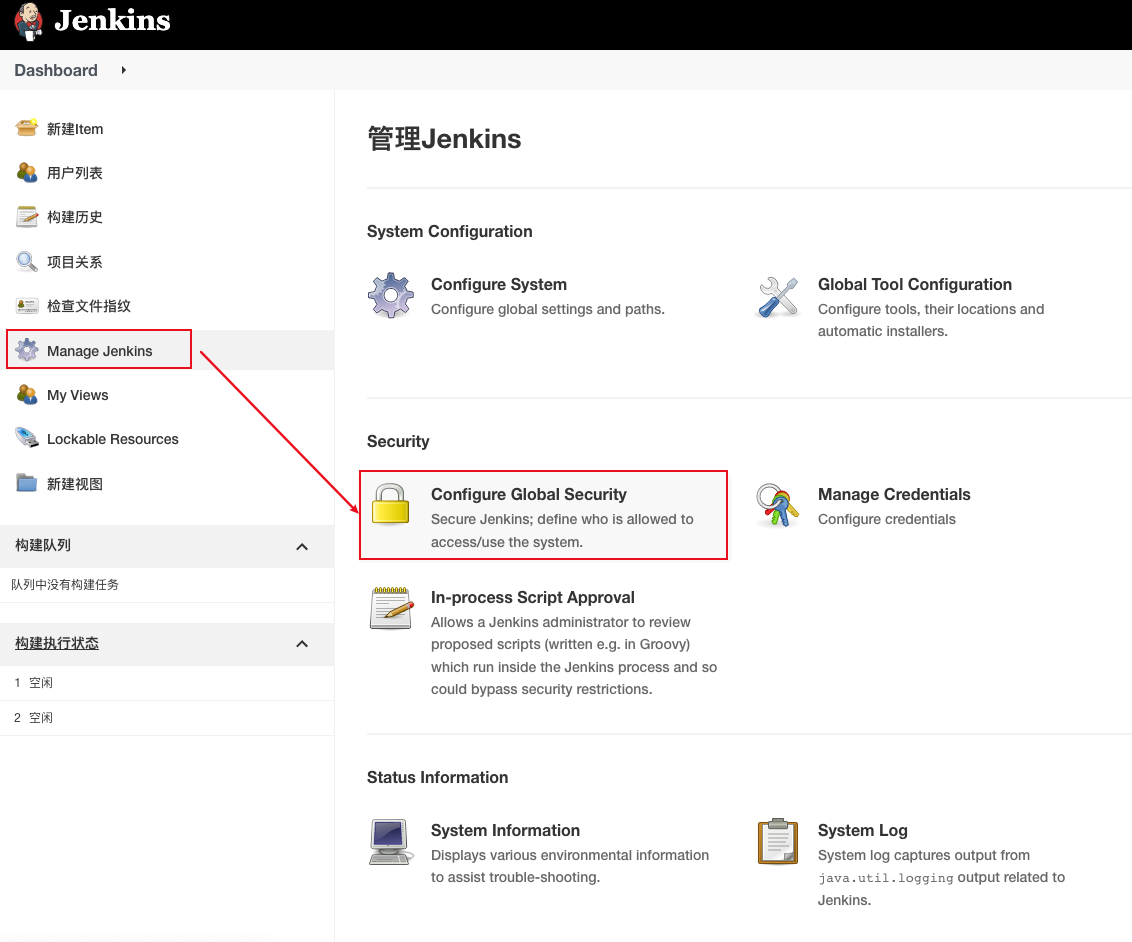
Task: Click the Configure Global Security padlock icon
Action: [x=391, y=505]
